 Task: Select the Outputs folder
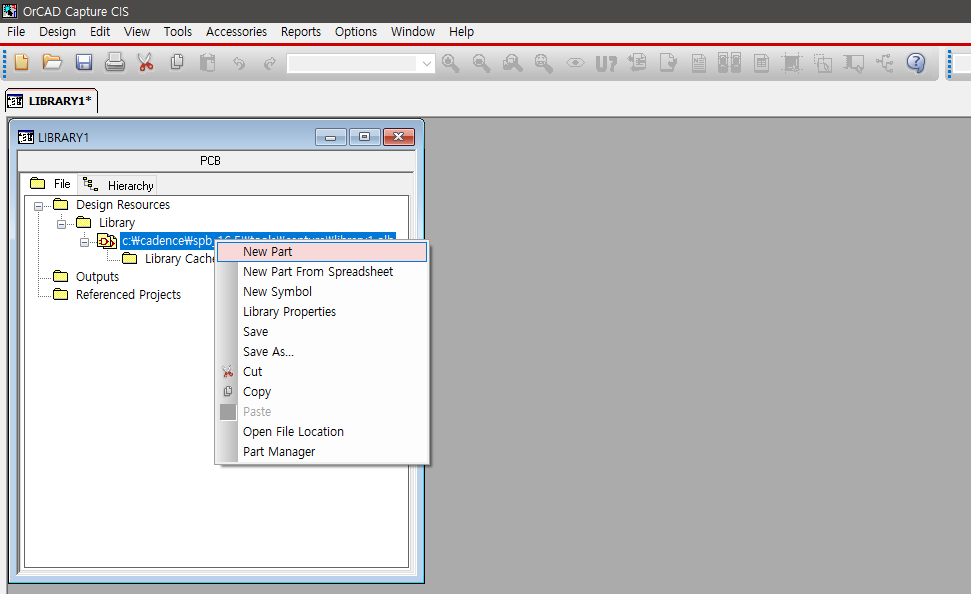pos(97,277)
